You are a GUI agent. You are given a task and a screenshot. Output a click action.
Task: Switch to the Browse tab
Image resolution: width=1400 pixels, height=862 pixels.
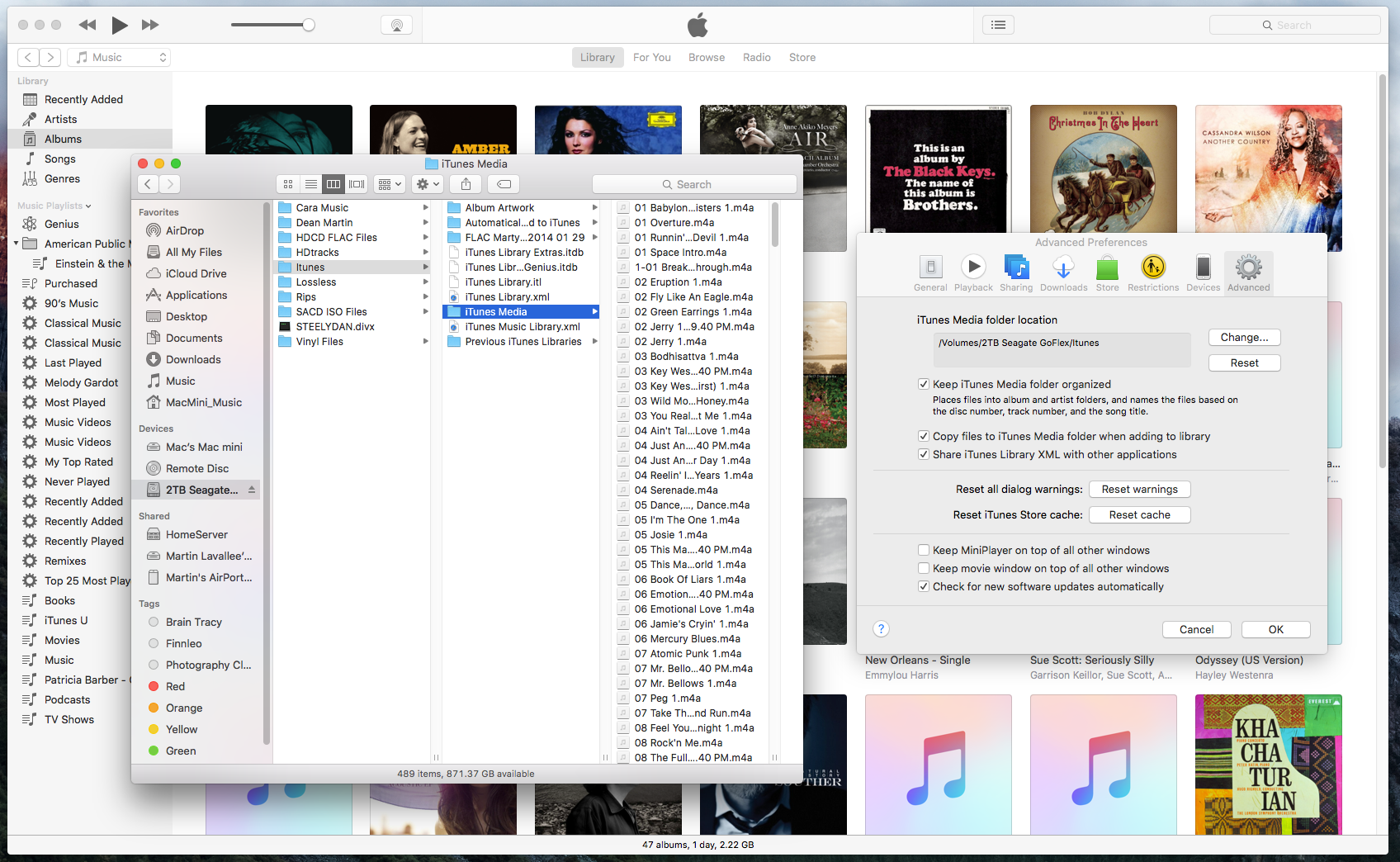point(707,57)
